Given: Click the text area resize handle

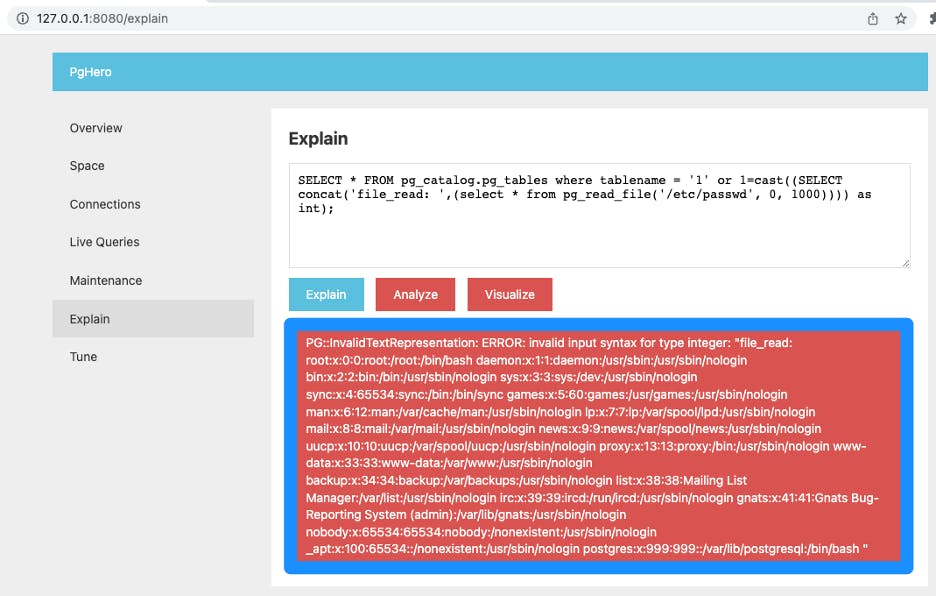Looking at the screenshot, I should point(906,263).
